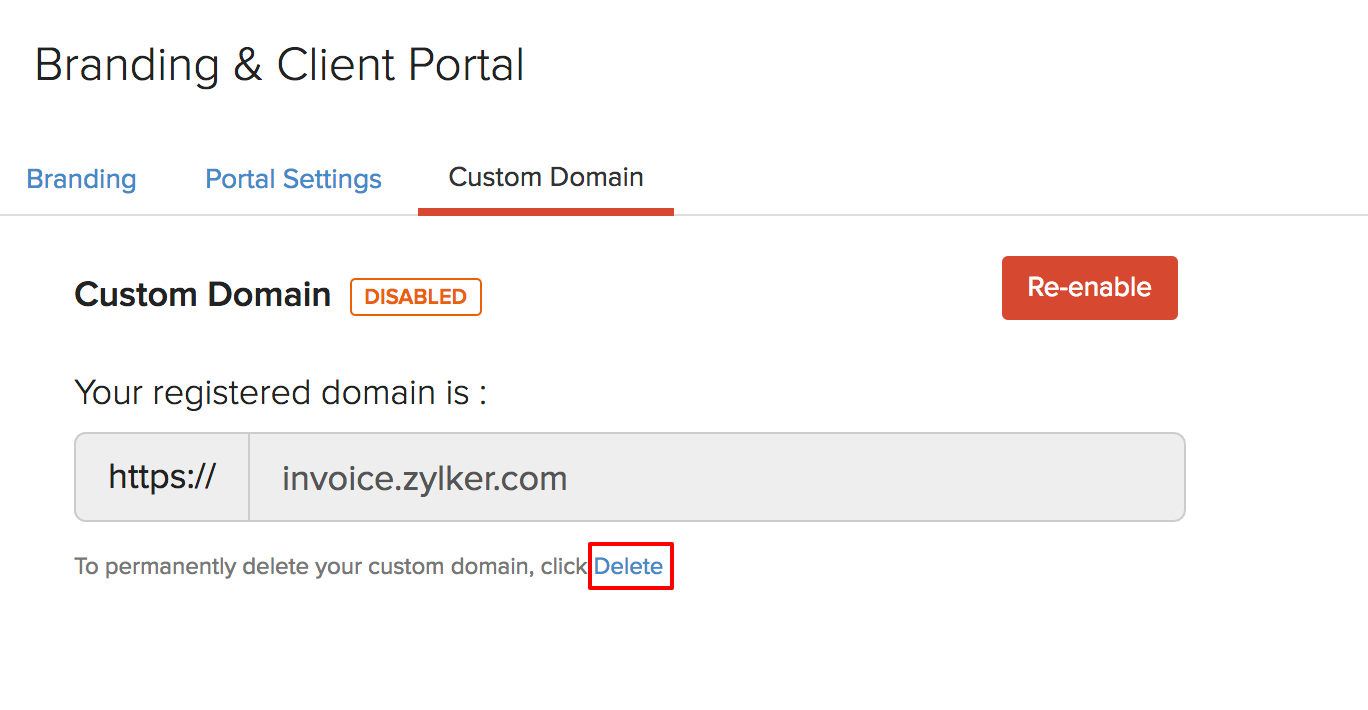Click the empty right side of the domain field
The width and height of the screenshot is (1368, 710).
point(900,477)
